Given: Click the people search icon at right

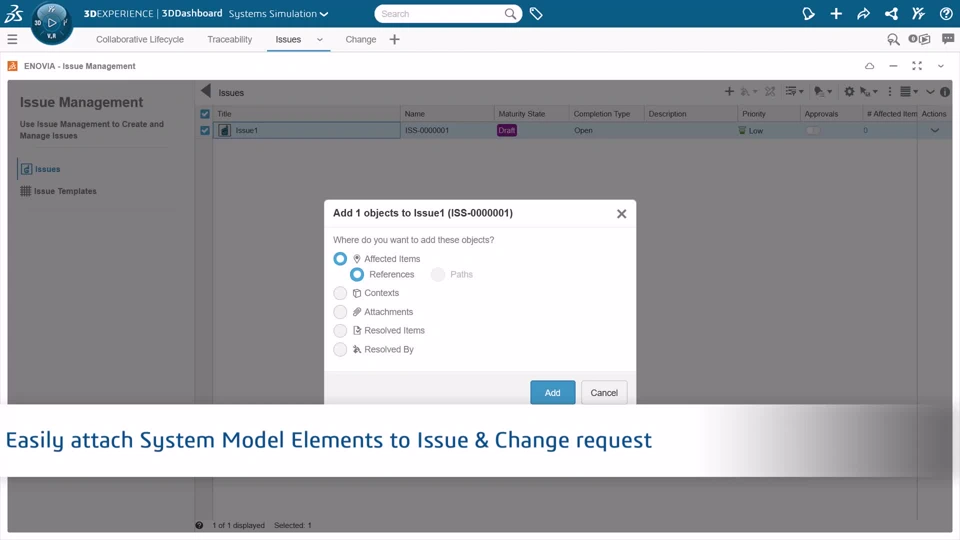Looking at the screenshot, I should (x=893, y=39).
